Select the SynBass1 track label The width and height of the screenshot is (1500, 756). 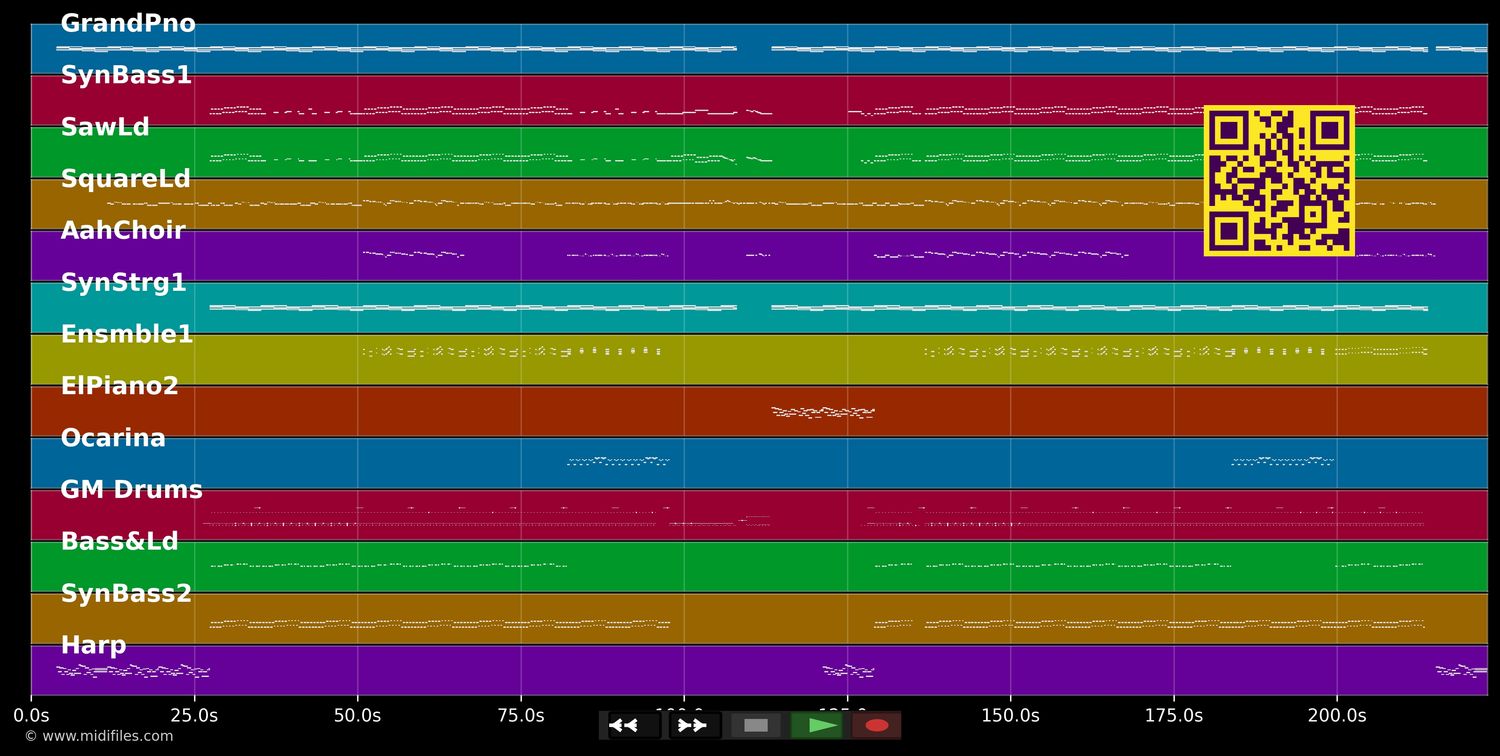pos(126,75)
